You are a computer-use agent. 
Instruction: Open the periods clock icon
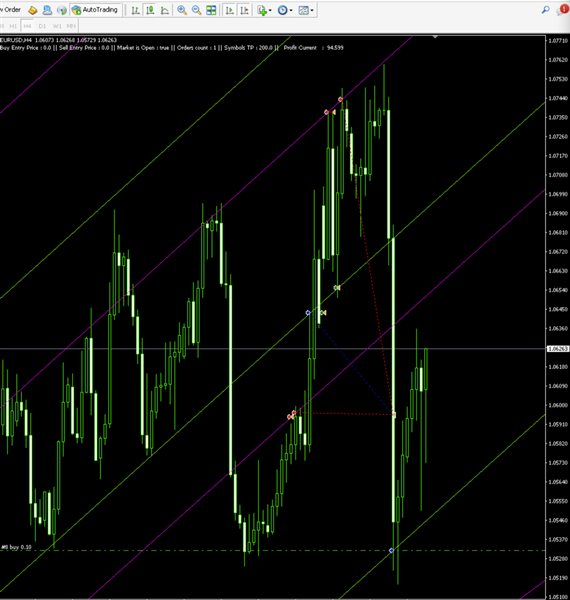(x=282, y=10)
